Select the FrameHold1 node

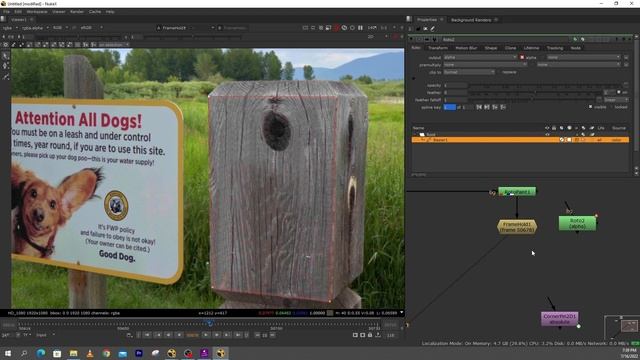(x=517, y=227)
